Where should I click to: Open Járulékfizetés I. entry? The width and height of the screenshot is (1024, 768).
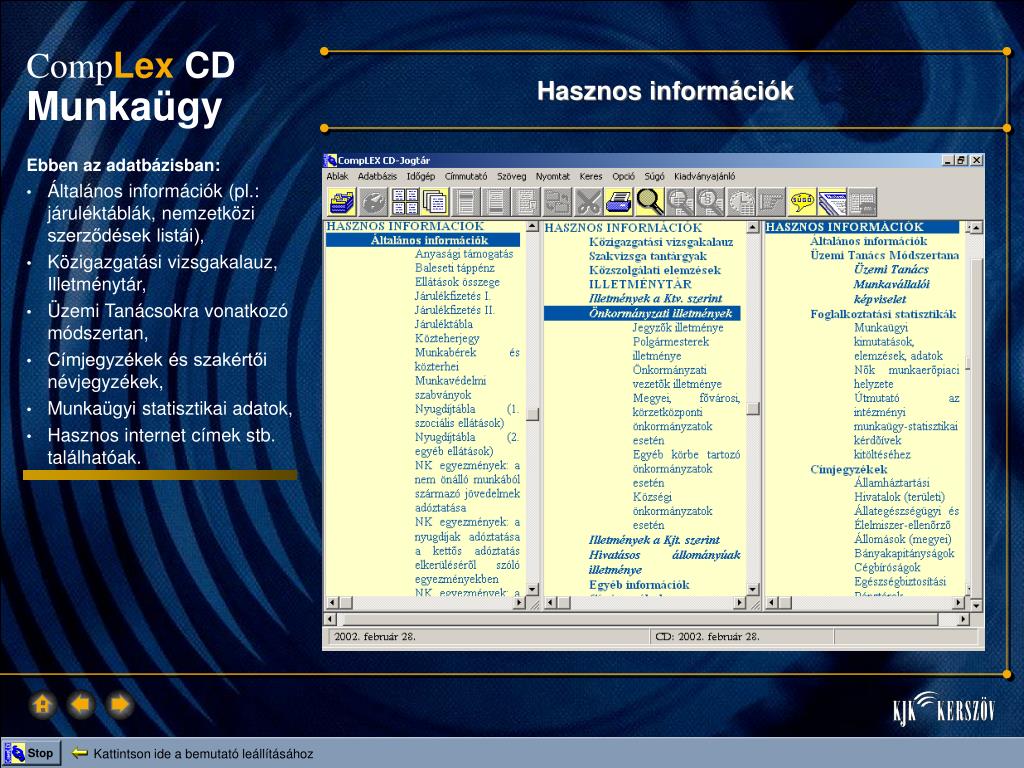pos(452,296)
